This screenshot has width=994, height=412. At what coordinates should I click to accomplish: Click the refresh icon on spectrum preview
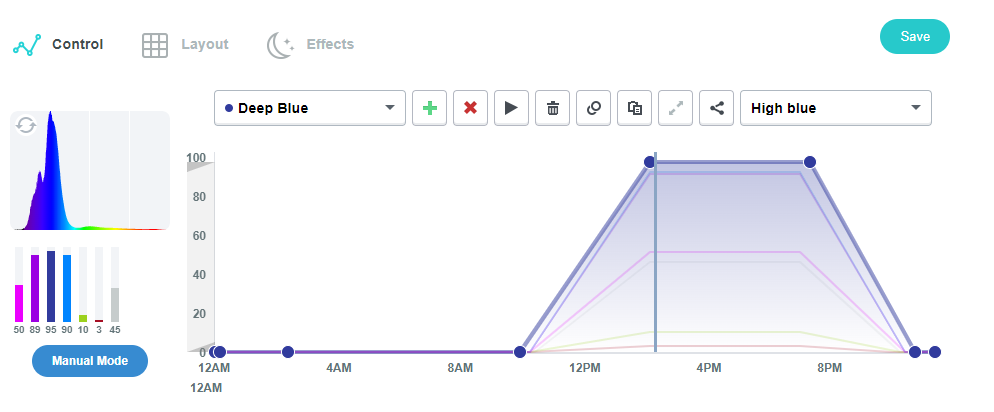pos(26,125)
